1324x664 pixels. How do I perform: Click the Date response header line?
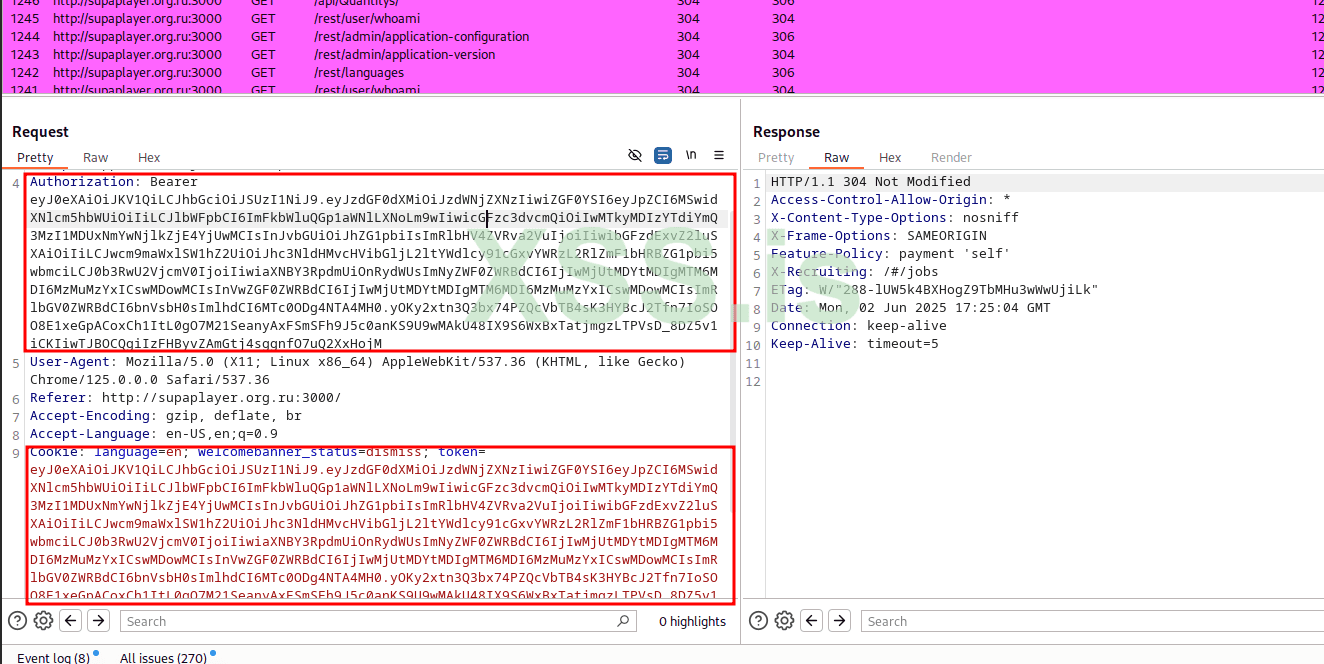[910, 308]
